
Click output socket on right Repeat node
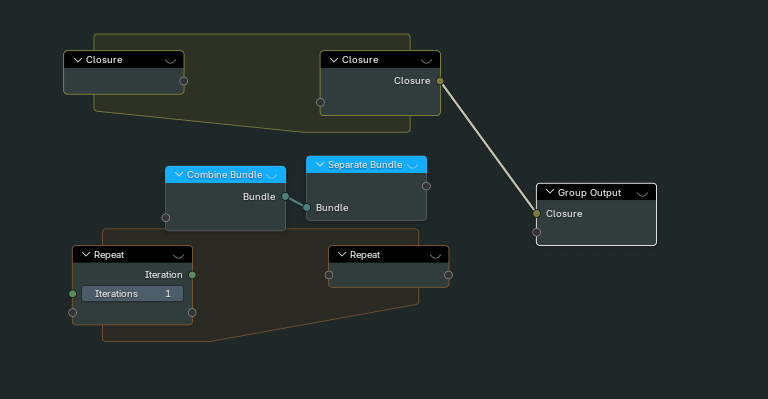pos(448,275)
